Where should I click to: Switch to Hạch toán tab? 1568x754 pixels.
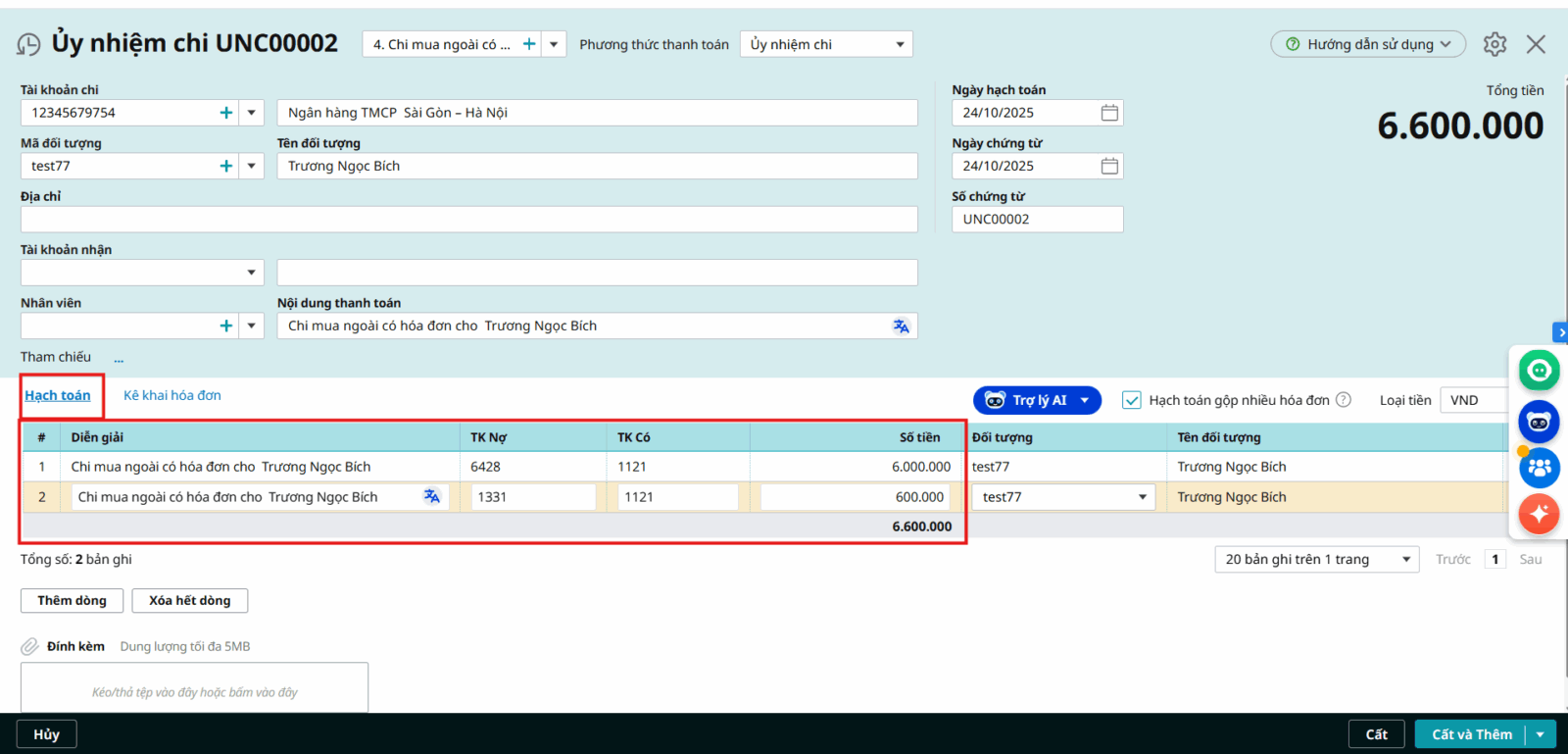[x=58, y=395]
